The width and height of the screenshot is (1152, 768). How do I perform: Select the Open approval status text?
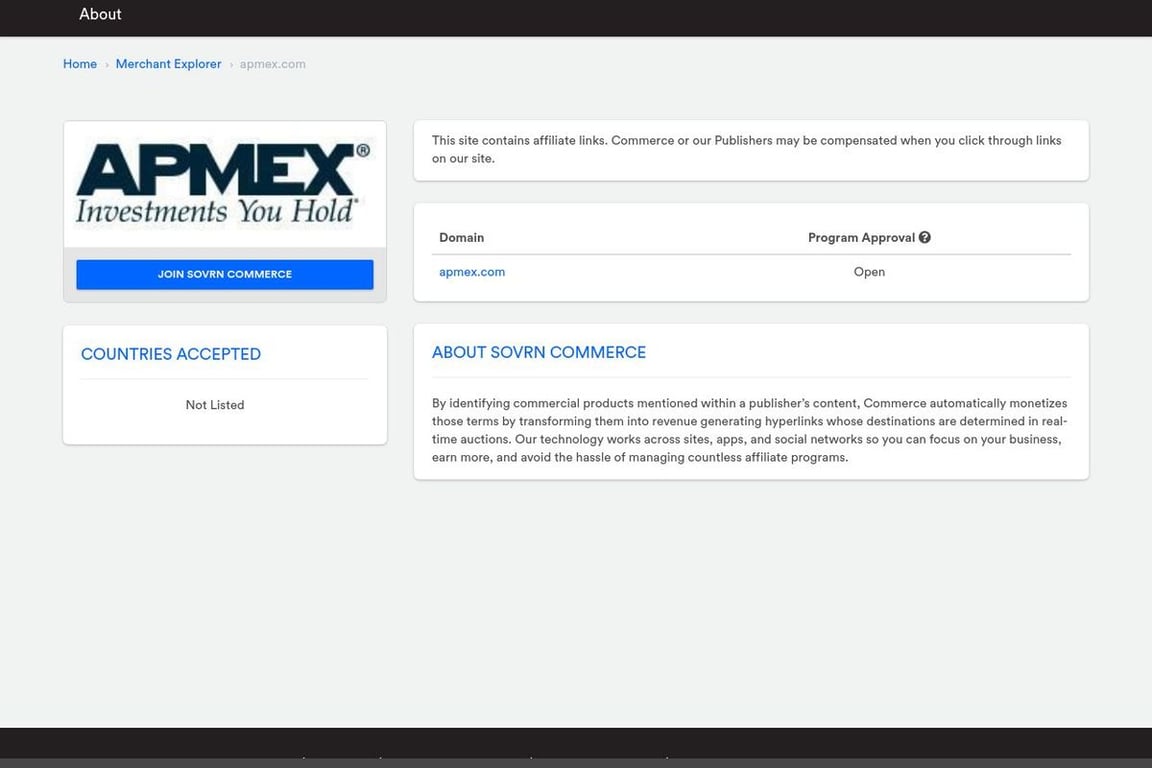tap(869, 272)
